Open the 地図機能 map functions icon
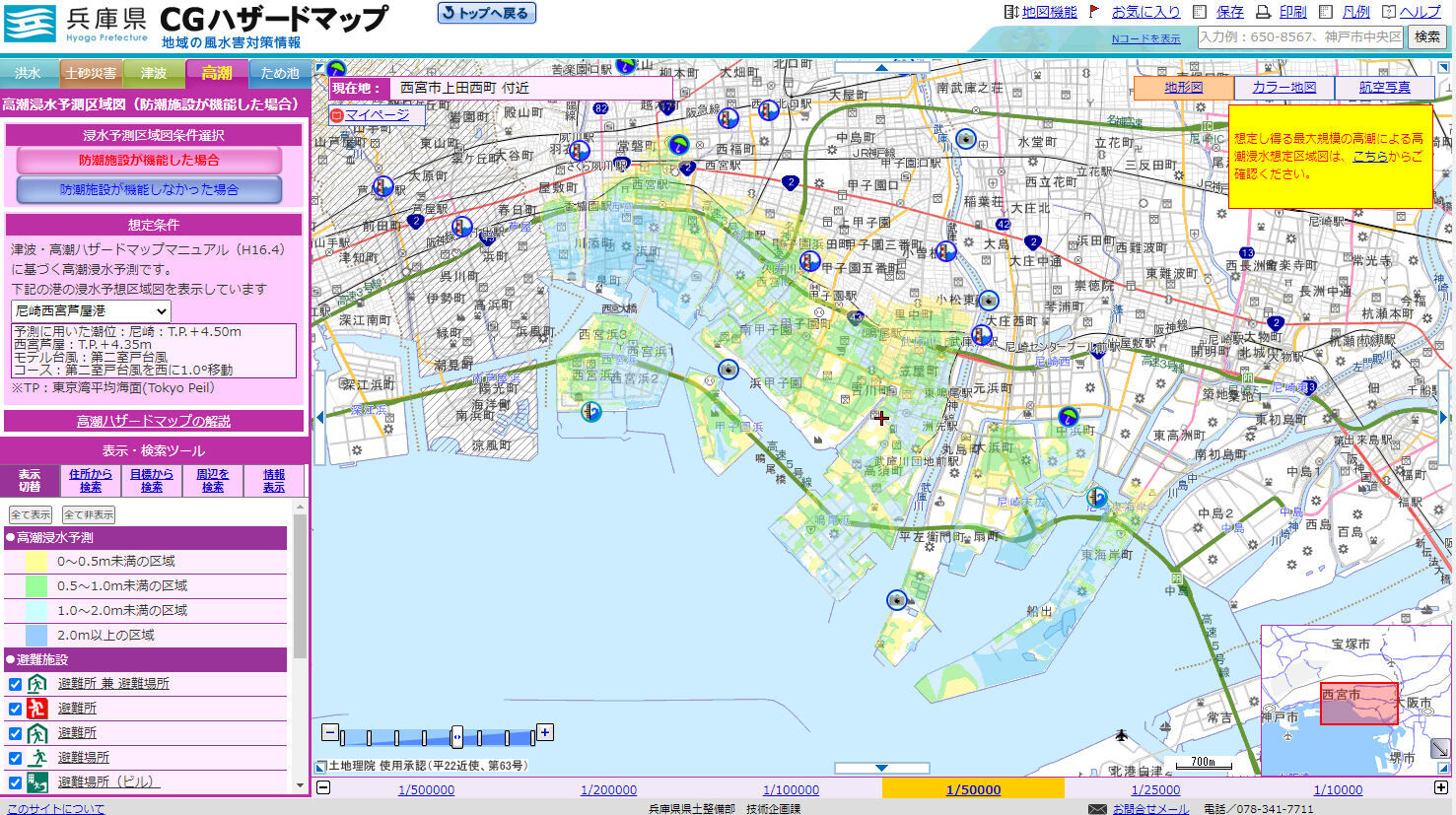This screenshot has height=815, width=1456. (x=1007, y=13)
